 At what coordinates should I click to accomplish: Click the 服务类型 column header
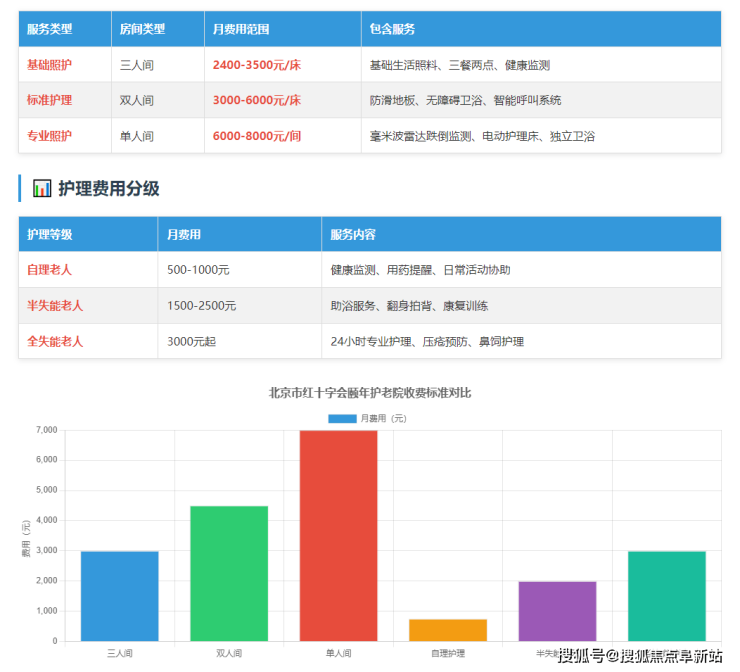click(50, 29)
